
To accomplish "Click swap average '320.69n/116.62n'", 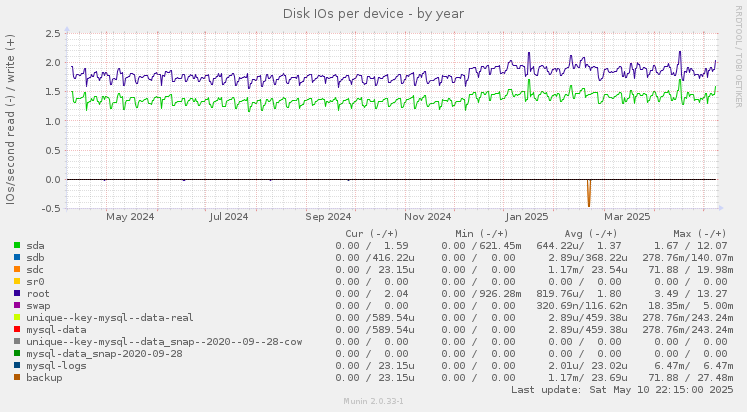I will (582, 306).
